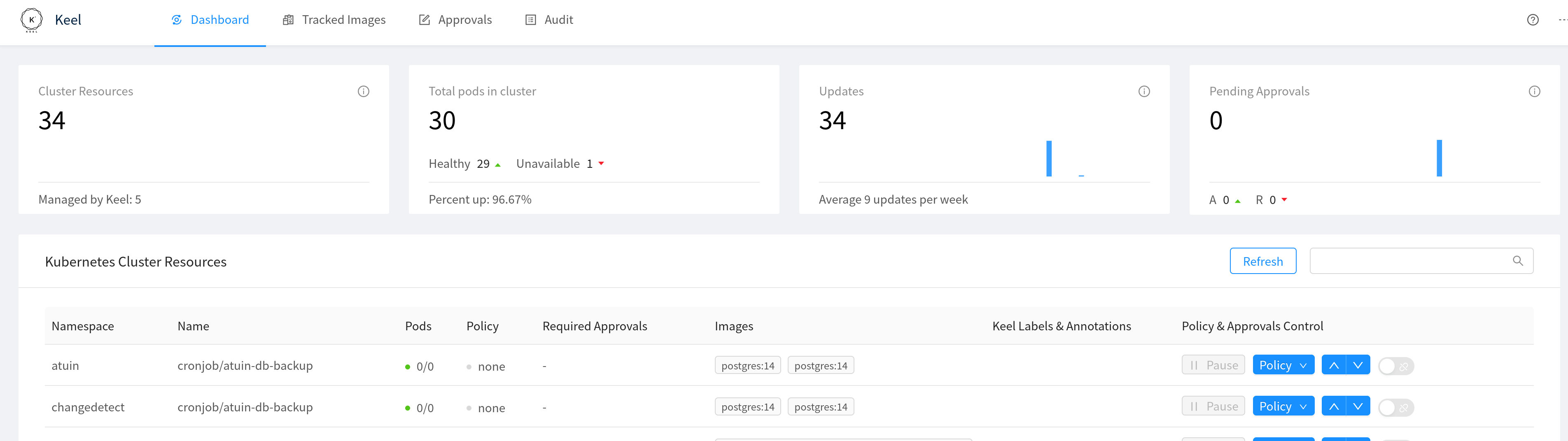
Task: Decrease approvals with down arrow for atuin row
Action: (x=1358, y=365)
